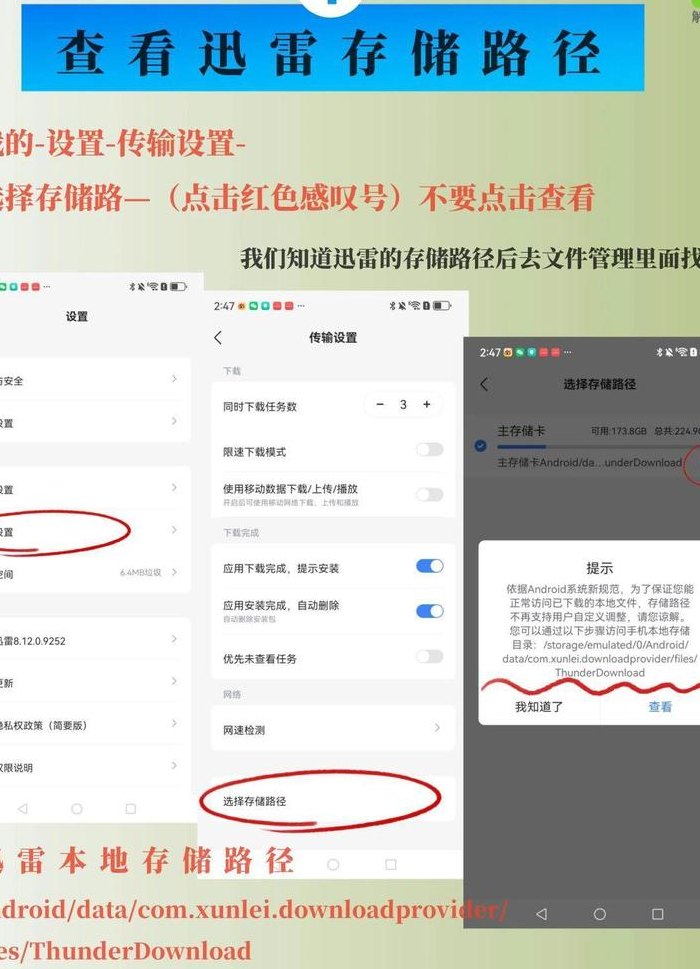Tap the back triangle in 选择存储路径 nav bar
700x969 pixels.
coord(541,913)
